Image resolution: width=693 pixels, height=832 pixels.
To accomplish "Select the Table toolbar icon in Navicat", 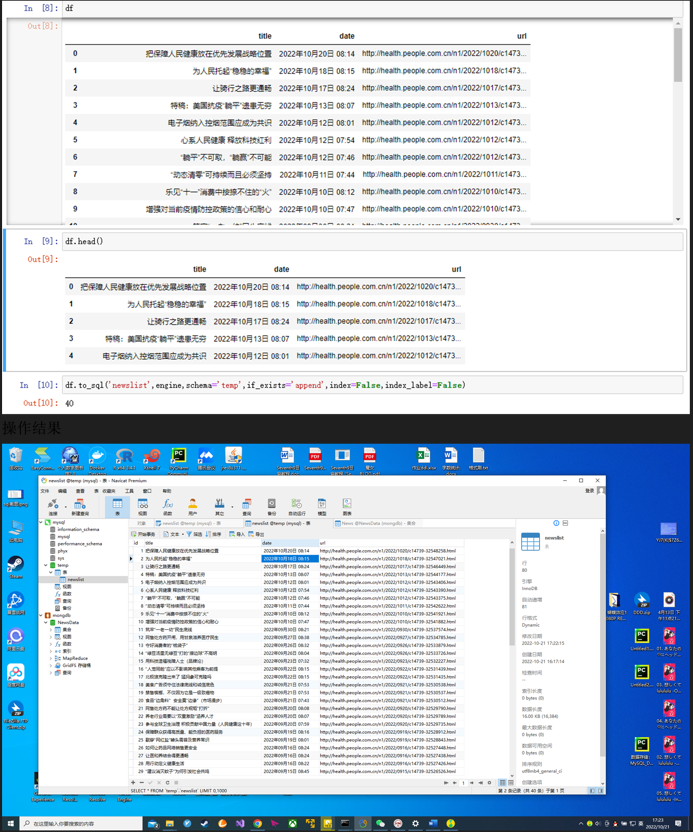I will [x=117, y=506].
